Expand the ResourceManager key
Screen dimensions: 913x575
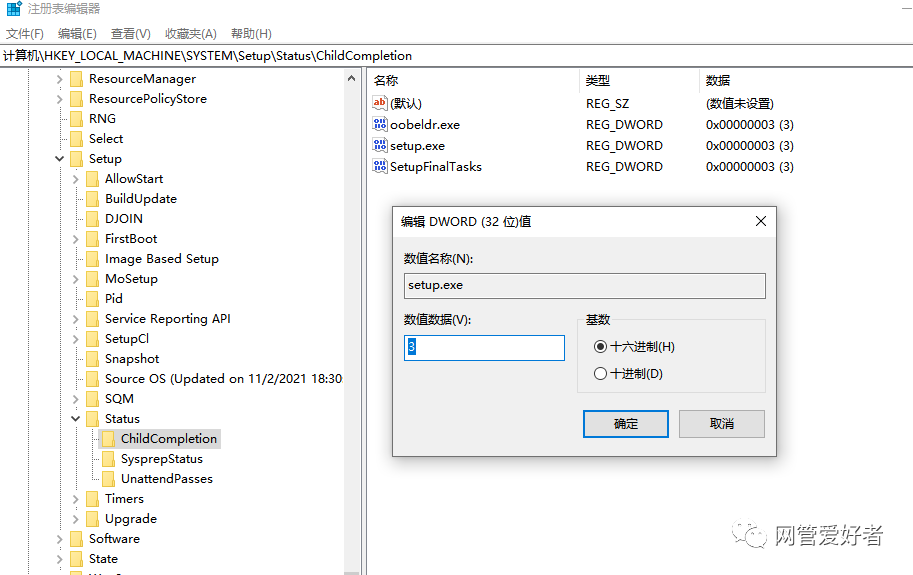(59, 79)
